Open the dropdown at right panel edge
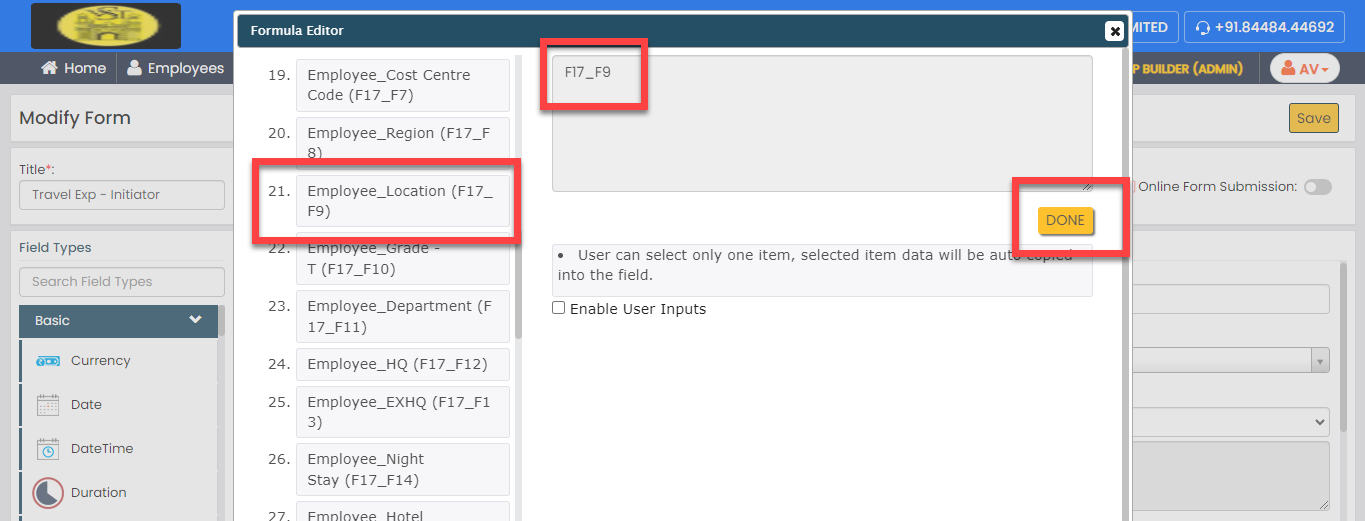The height and width of the screenshot is (521, 1365). 1320,361
